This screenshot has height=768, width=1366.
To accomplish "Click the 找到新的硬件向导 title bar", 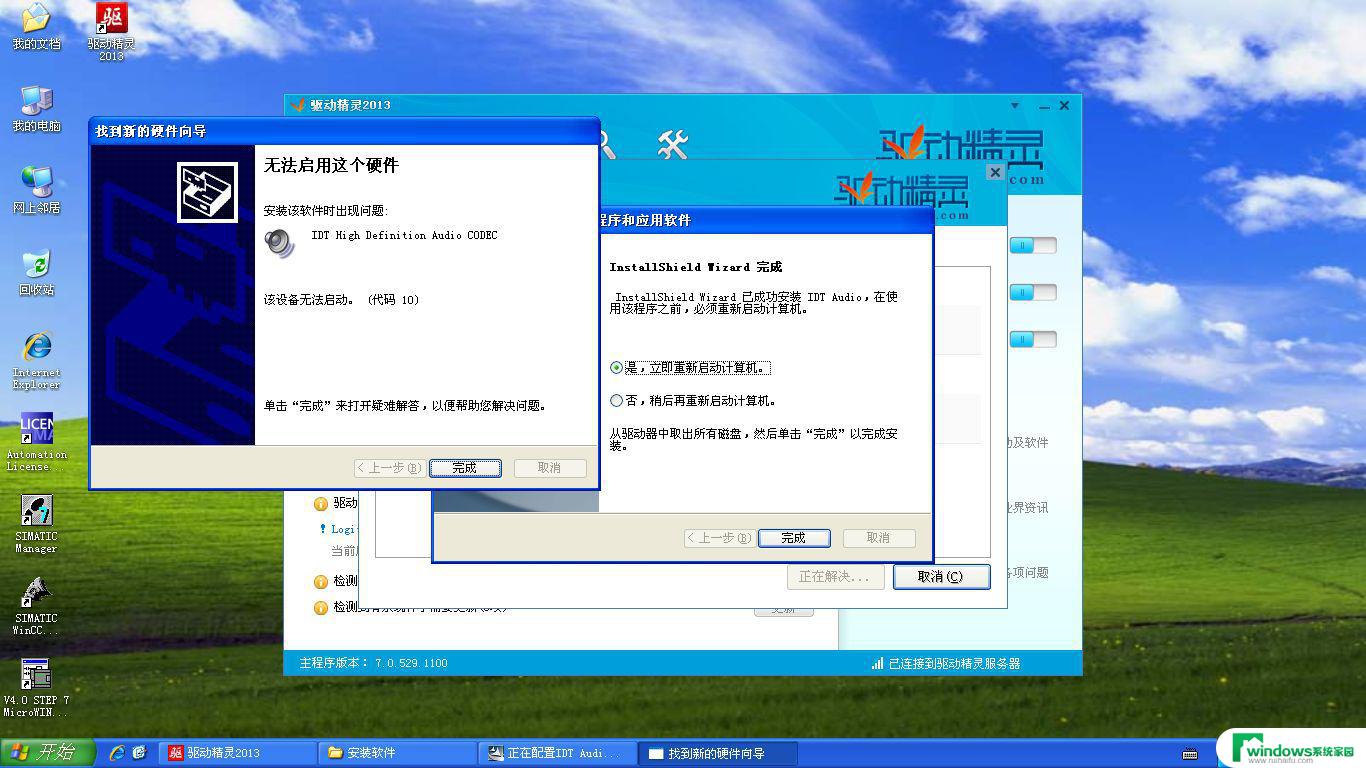I will pos(345,131).
